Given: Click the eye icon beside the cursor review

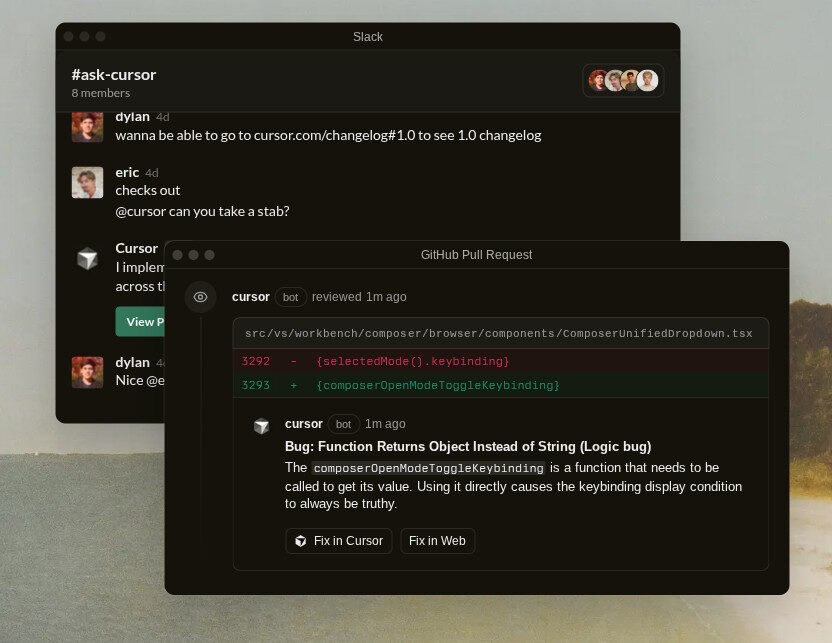Looking at the screenshot, I should [200, 297].
